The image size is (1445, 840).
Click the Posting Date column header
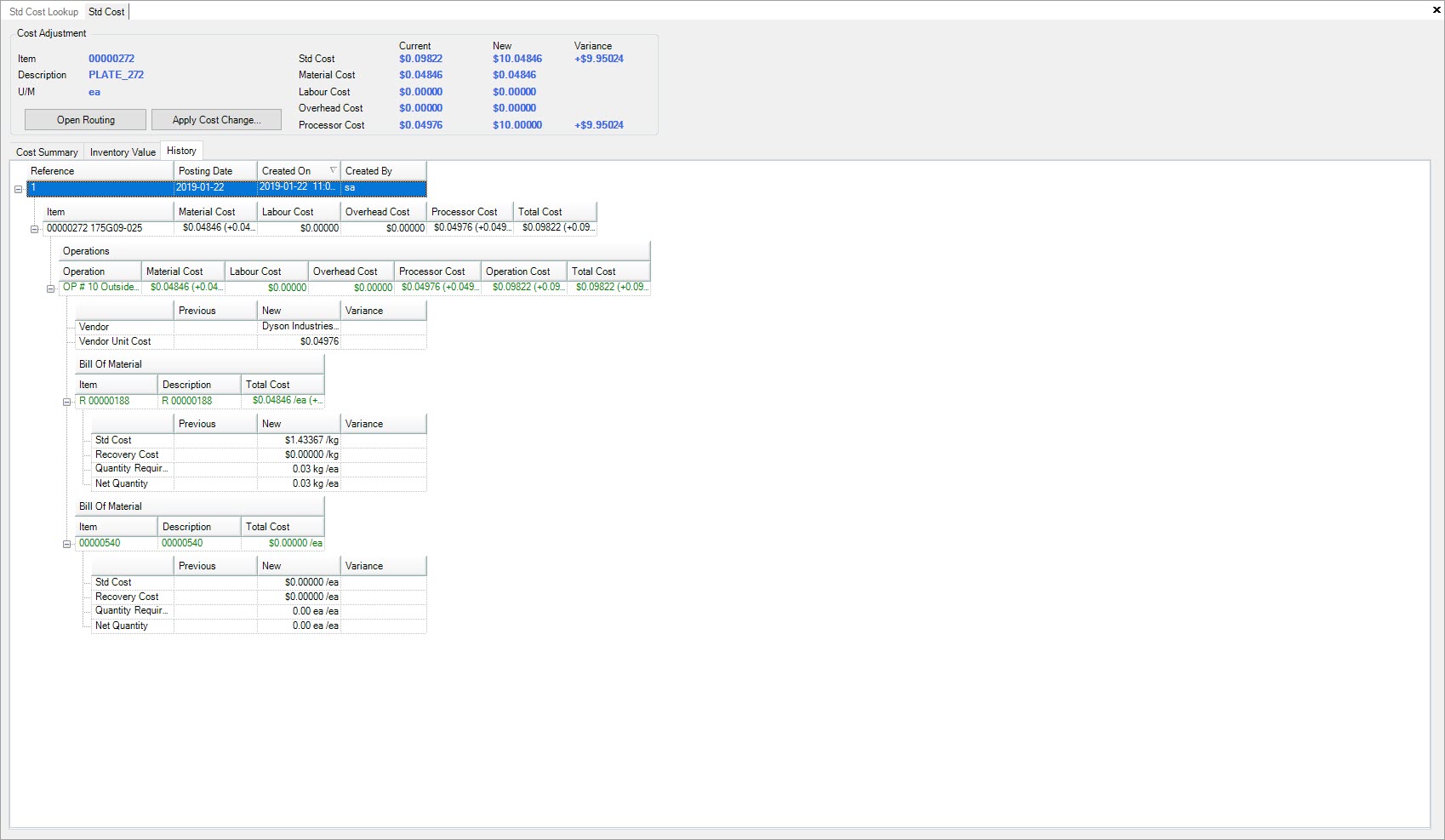tap(215, 171)
